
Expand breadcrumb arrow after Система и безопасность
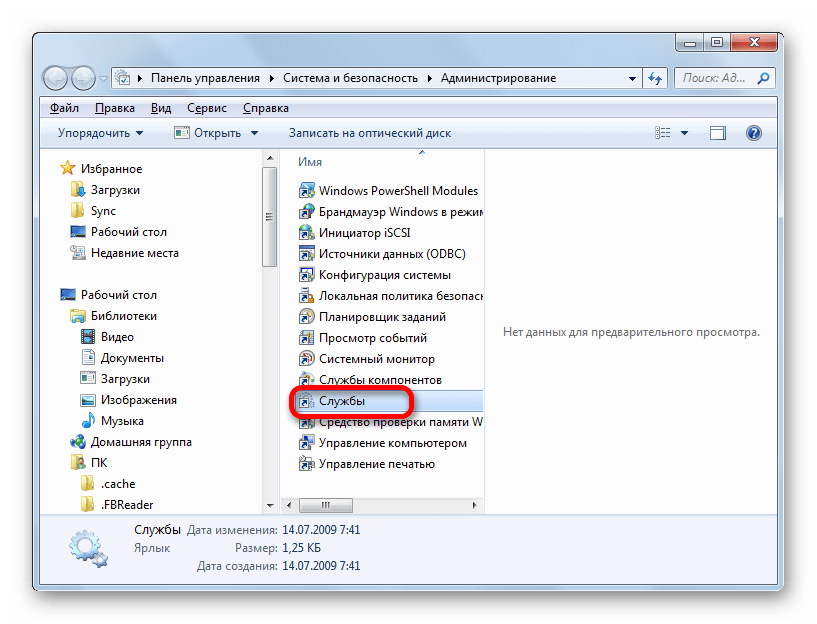[429, 79]
